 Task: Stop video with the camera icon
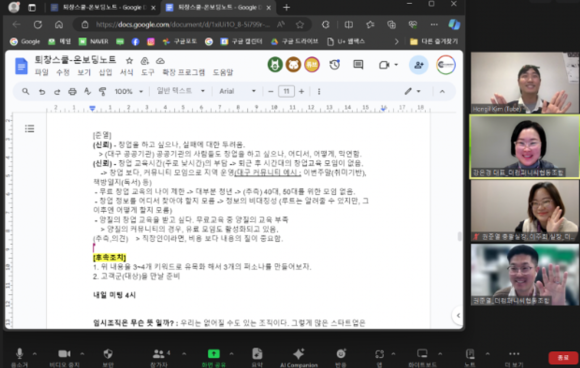pyautogui.click(x=64, y=354)
